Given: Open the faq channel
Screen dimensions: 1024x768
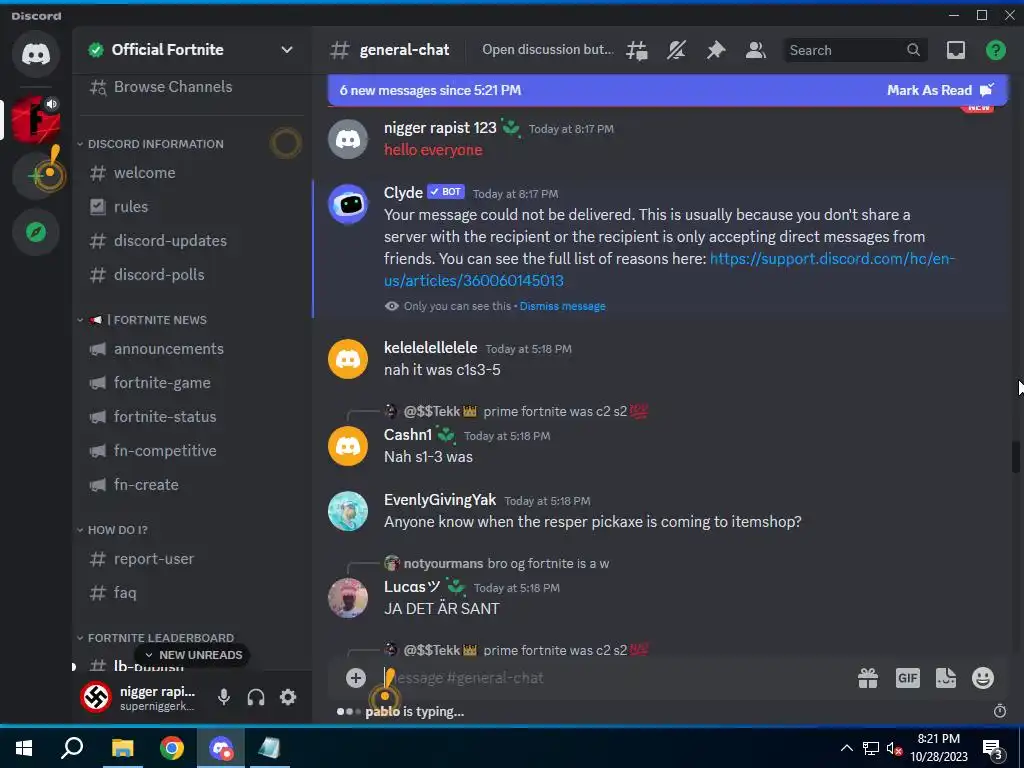Looking at the screenshot, I should point(192,593).
